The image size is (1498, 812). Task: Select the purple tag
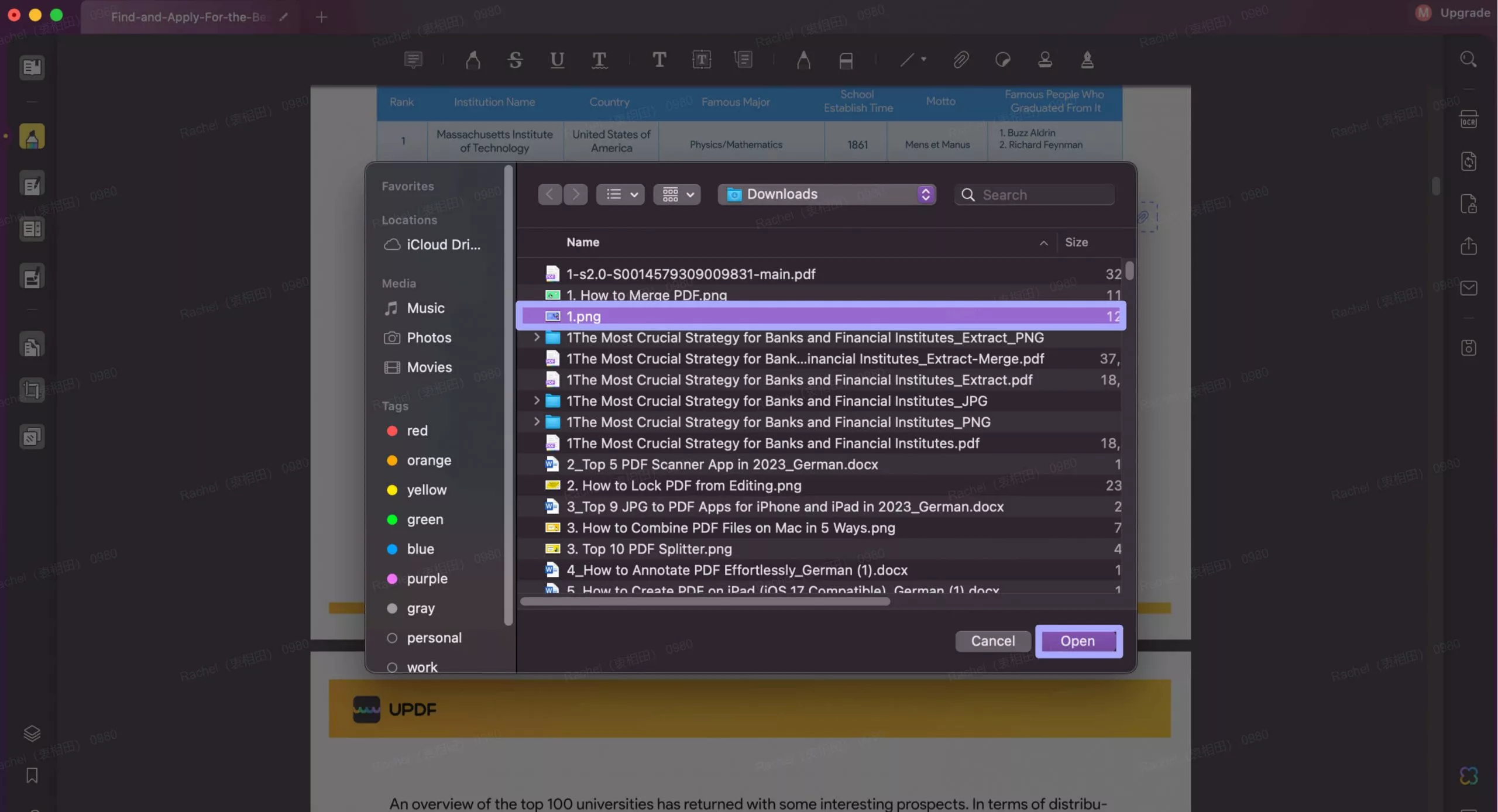click(x=417, y=579)
